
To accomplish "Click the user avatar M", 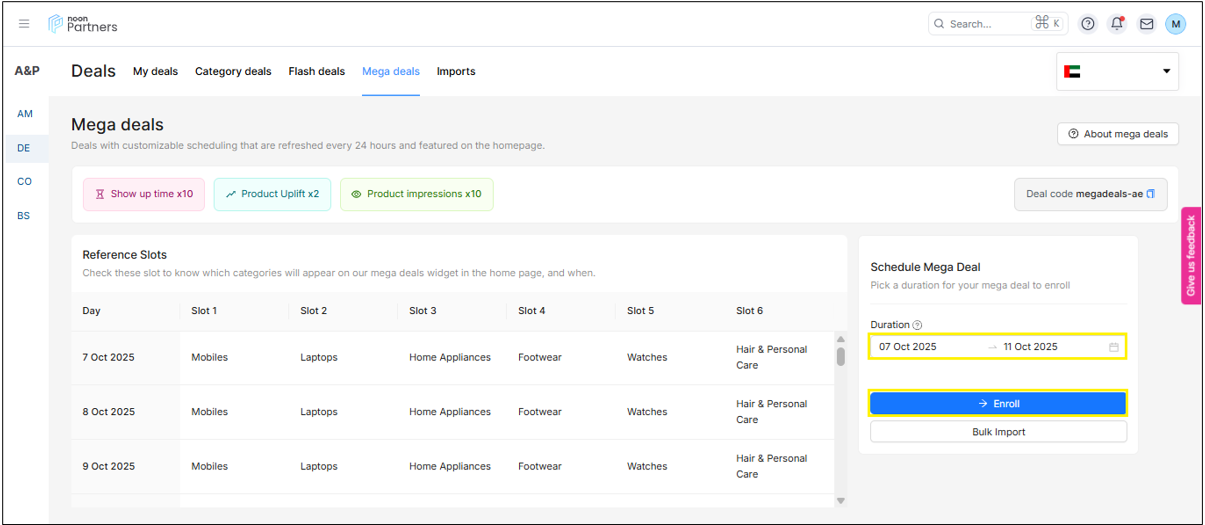I will pyautogui.click(x=1175, y=24).
